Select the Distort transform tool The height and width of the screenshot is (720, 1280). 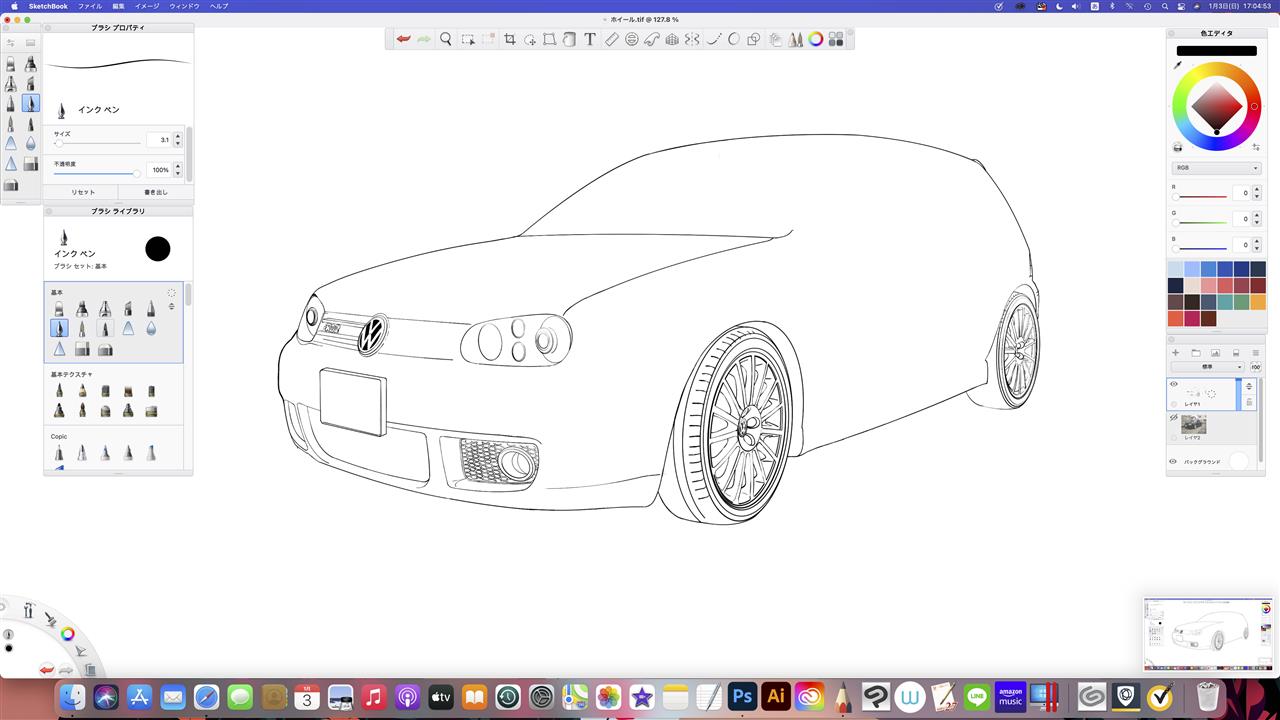[549, 39]
